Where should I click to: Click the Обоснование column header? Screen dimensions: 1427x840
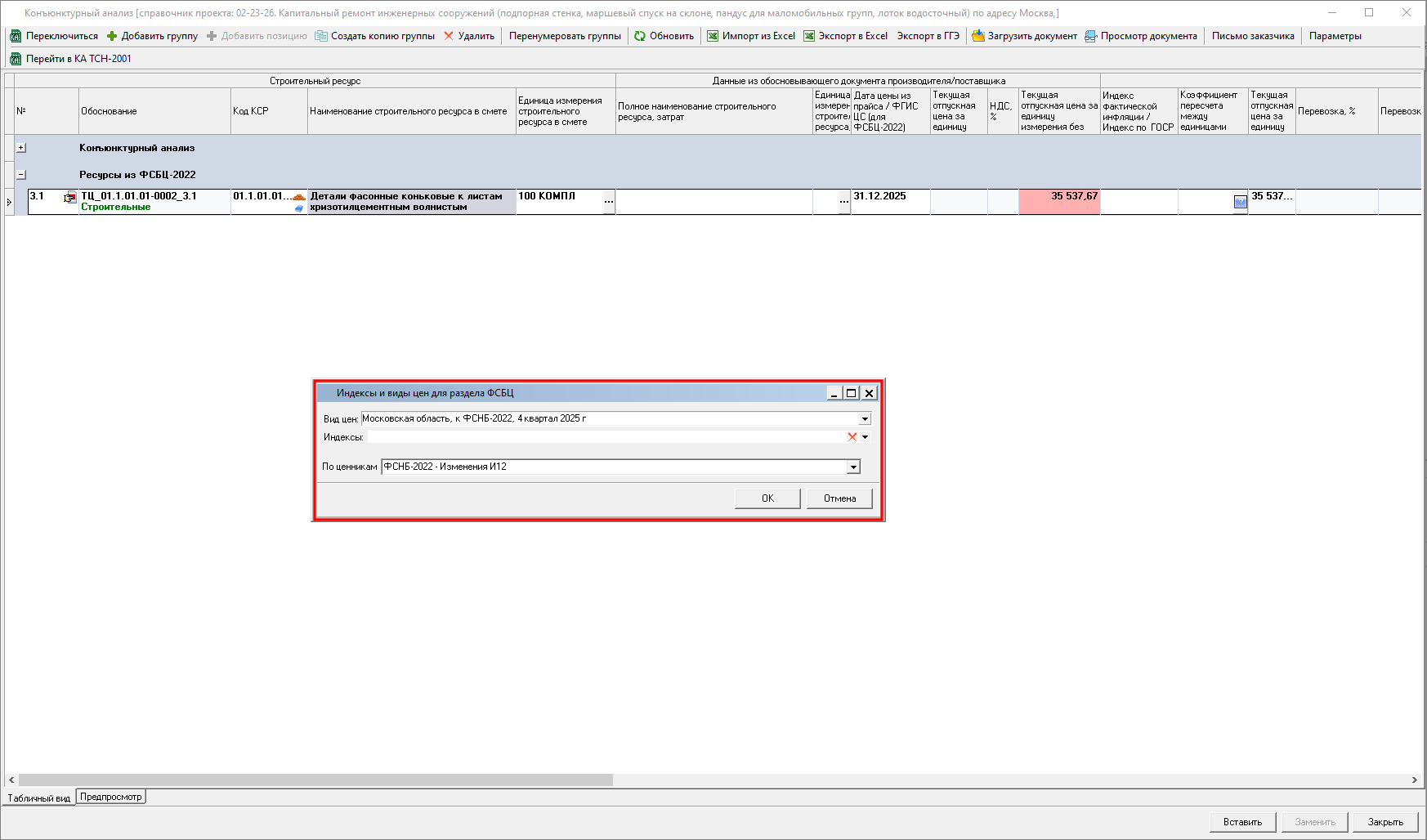155,111
